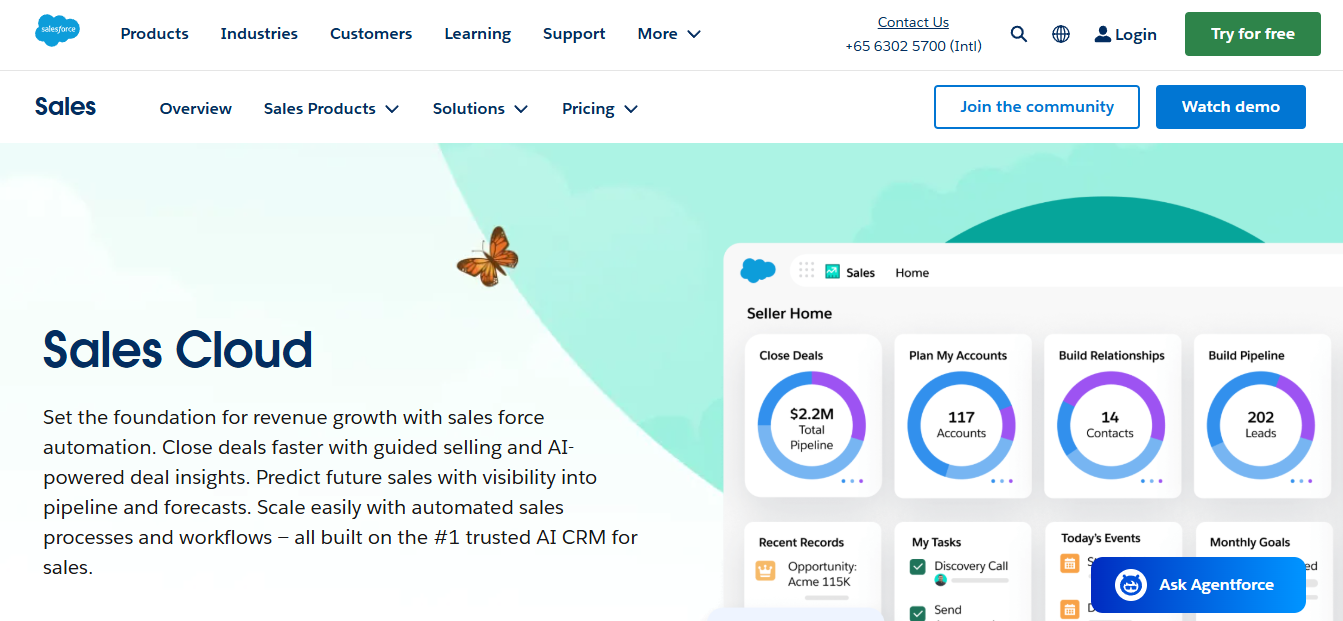1343x621 pixels.
Task: Click the Salesforce cloud logo inside the dashboard preview
Action: pyautogui.click(x=758, y=271)
